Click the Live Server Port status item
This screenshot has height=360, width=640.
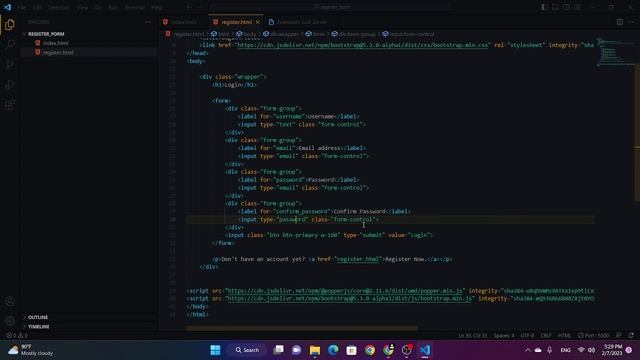593,336
